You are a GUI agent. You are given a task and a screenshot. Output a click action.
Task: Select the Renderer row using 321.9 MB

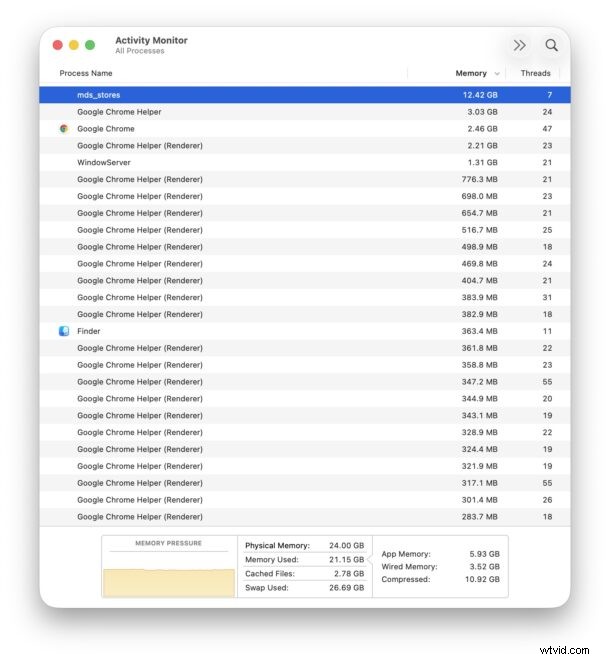tap(305, 466)
